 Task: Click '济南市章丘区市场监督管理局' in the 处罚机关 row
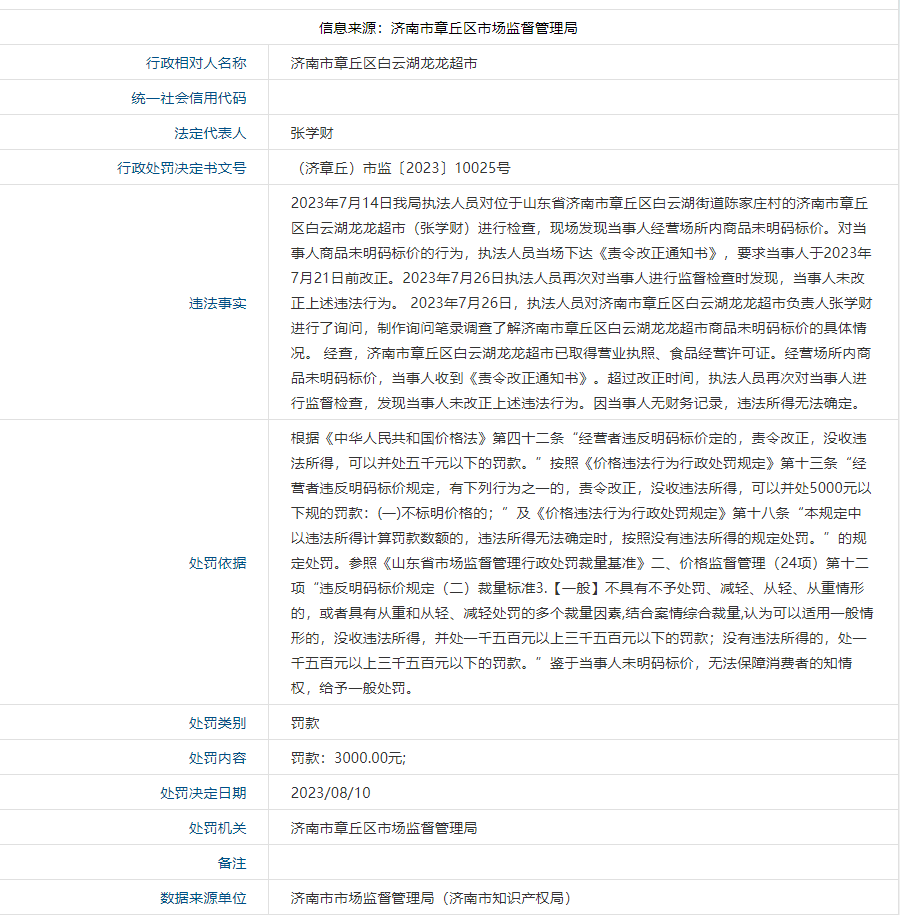pyautogui.click(x=383, y=827)
